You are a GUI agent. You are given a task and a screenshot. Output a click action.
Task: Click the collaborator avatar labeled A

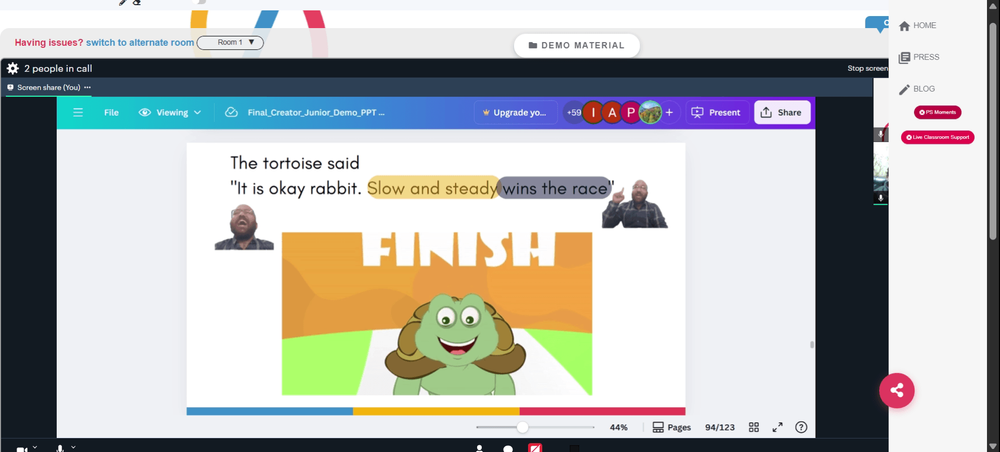612,112
